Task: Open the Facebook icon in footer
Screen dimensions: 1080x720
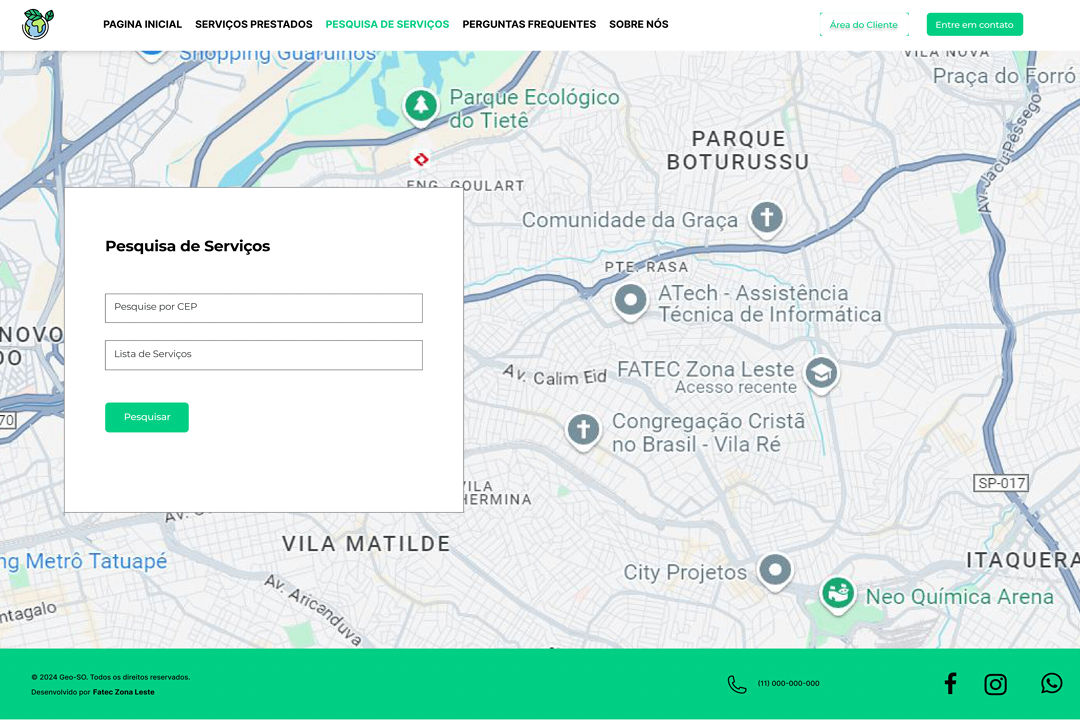Action: (950, 684)
